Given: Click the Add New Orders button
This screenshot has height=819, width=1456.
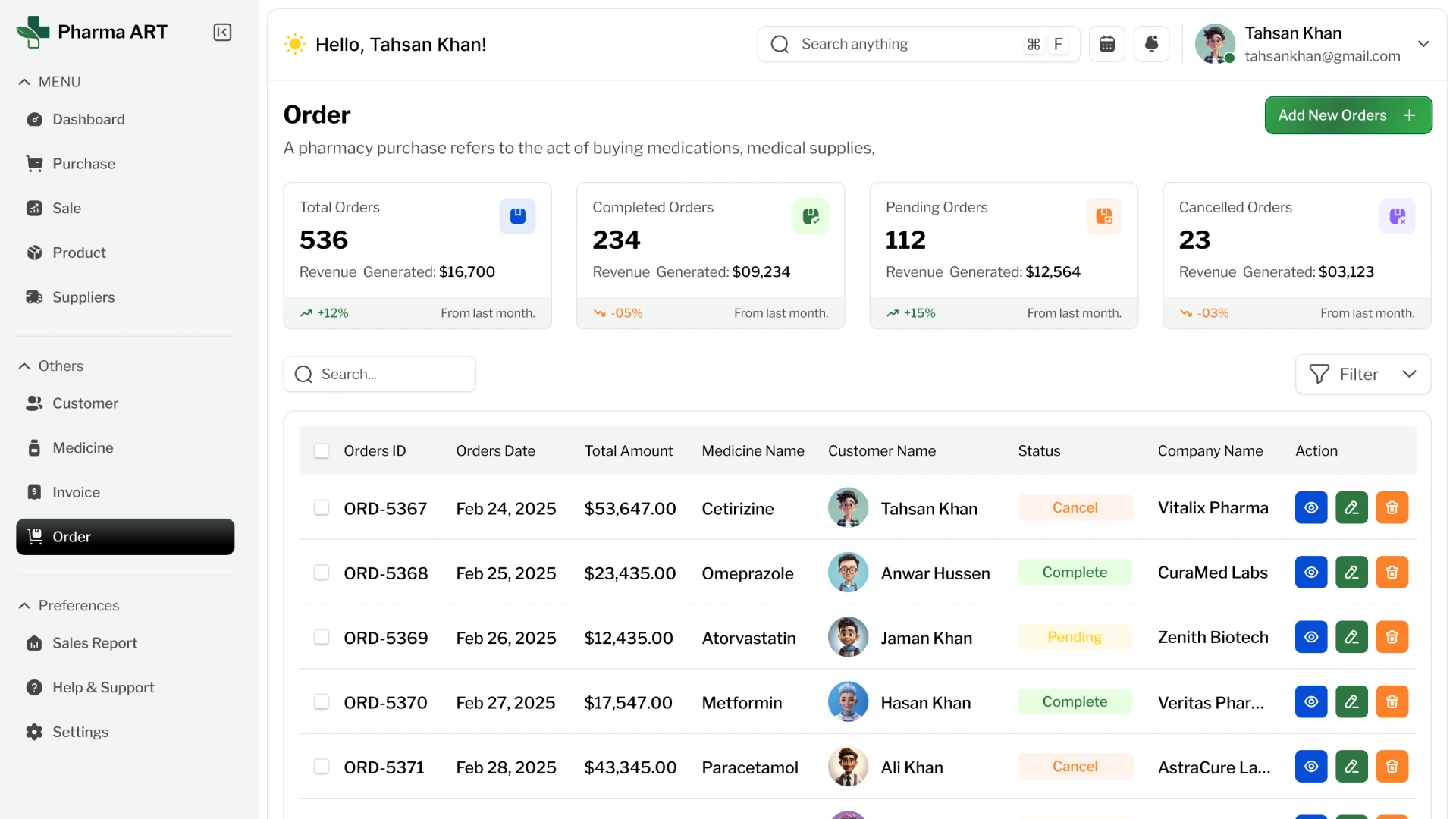Looking at the screenshot, I should tap(1348, 115).
